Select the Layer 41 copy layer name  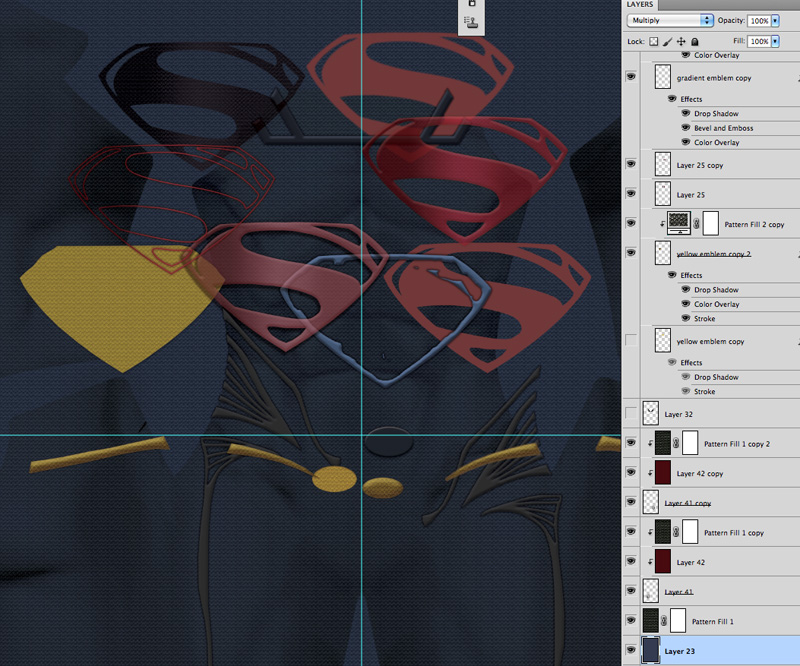click(x=688, y=503)
